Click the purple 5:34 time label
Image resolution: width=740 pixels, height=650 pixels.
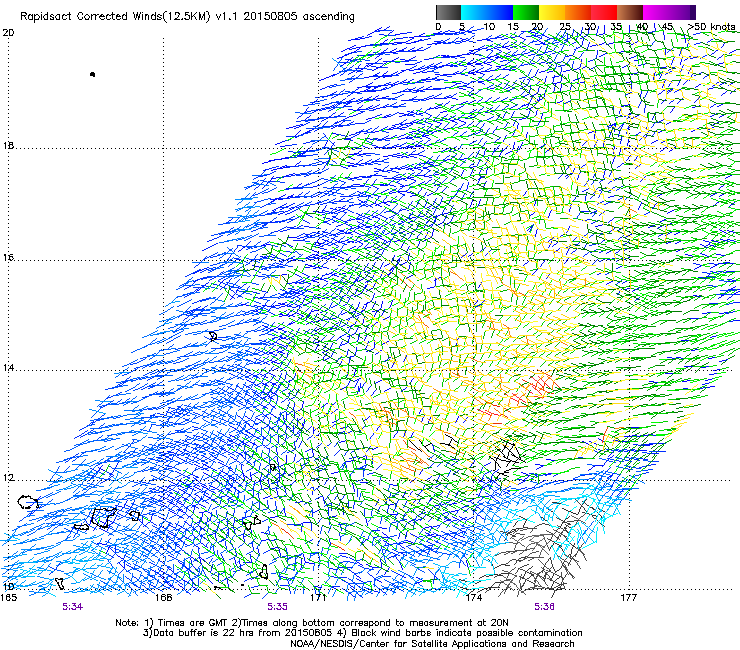[x=73, y=607]
